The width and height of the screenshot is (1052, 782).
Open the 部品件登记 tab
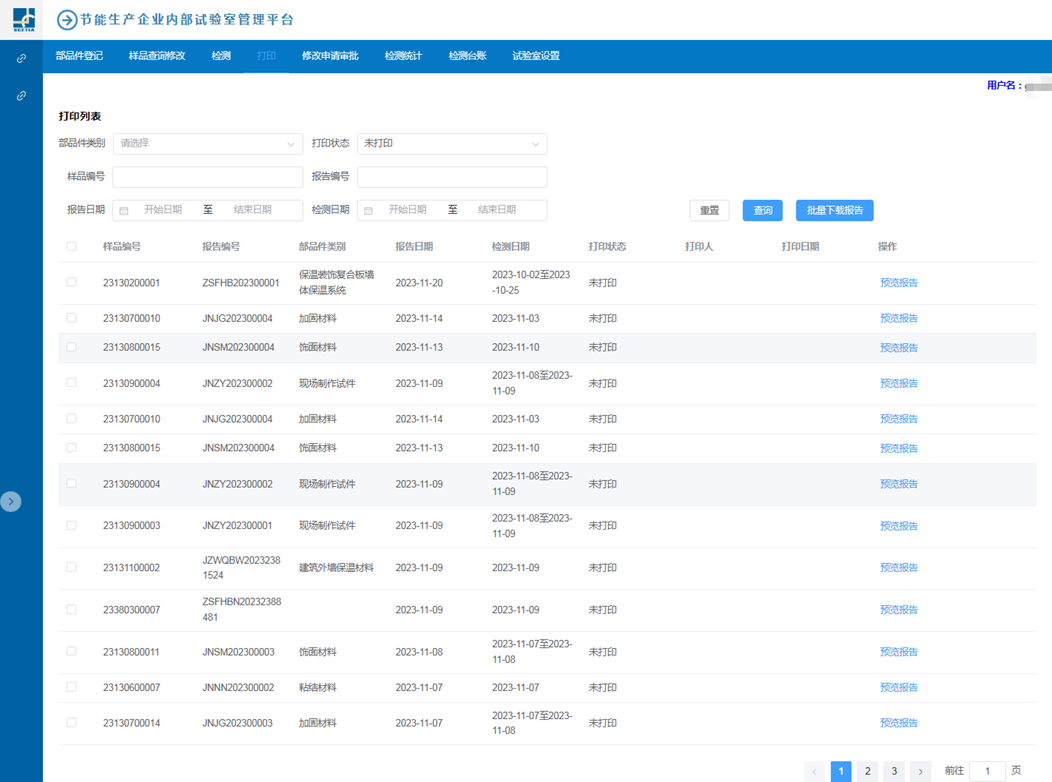[x=79, y=56]
